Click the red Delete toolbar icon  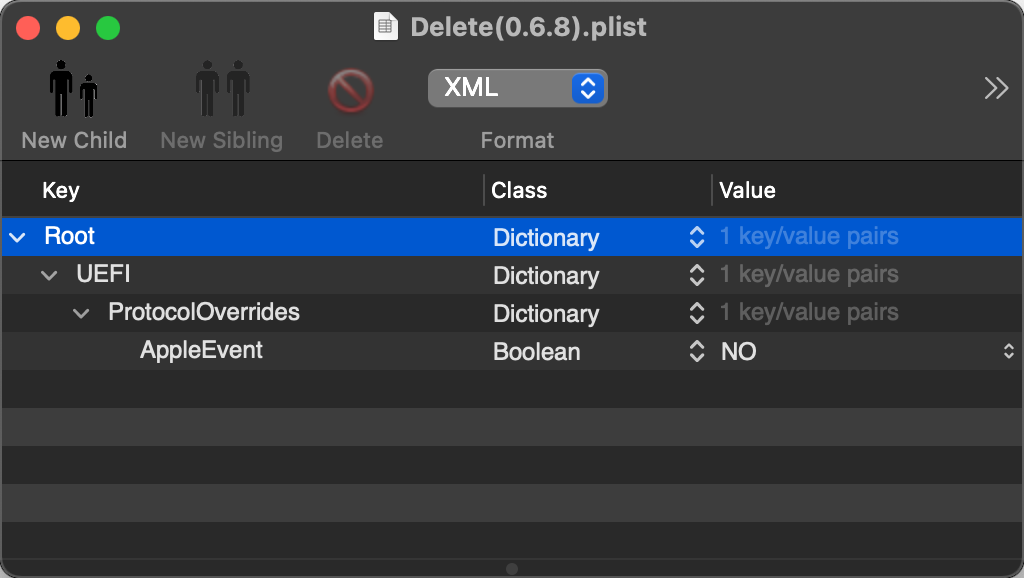[x=350, y=91]
